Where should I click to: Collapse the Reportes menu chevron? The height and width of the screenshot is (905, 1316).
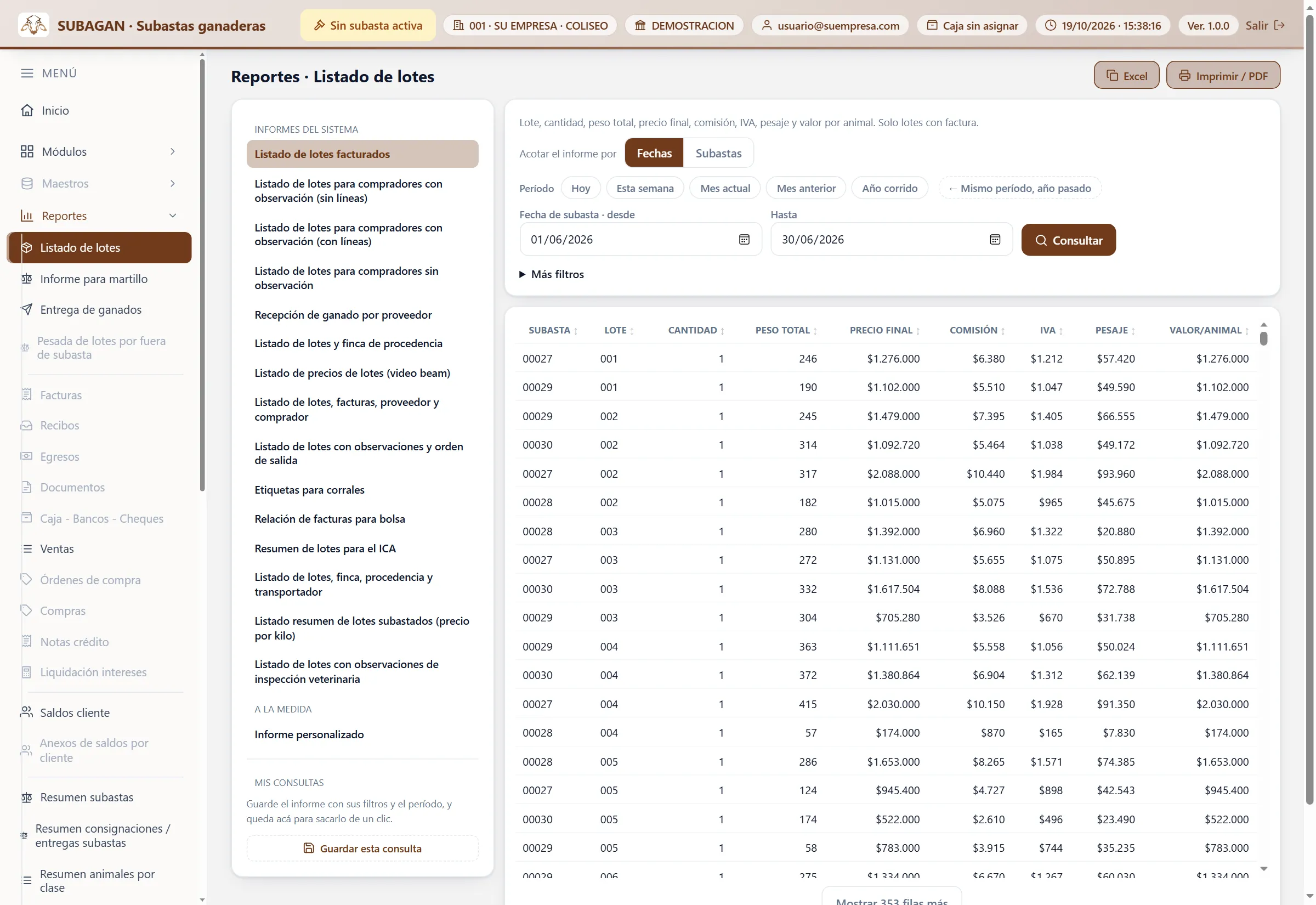[x=172, y=216]
